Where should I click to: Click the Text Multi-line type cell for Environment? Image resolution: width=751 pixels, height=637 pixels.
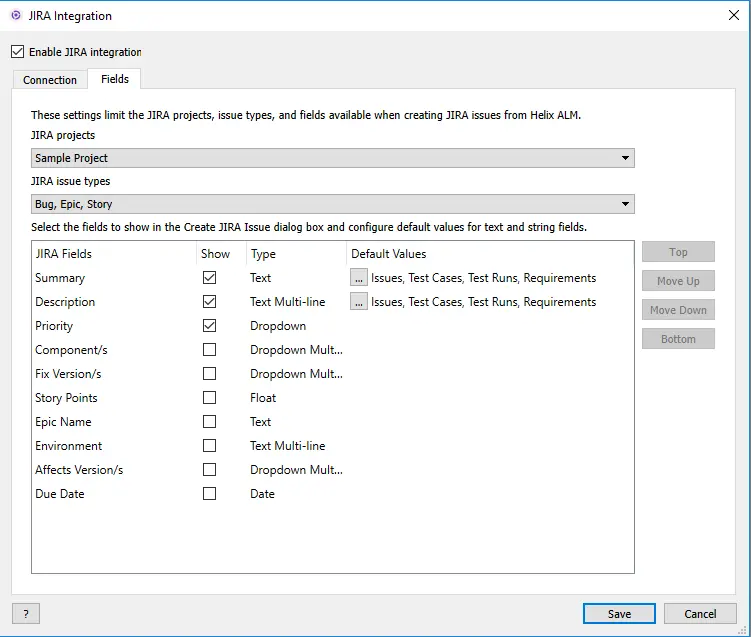coord(287,446)
